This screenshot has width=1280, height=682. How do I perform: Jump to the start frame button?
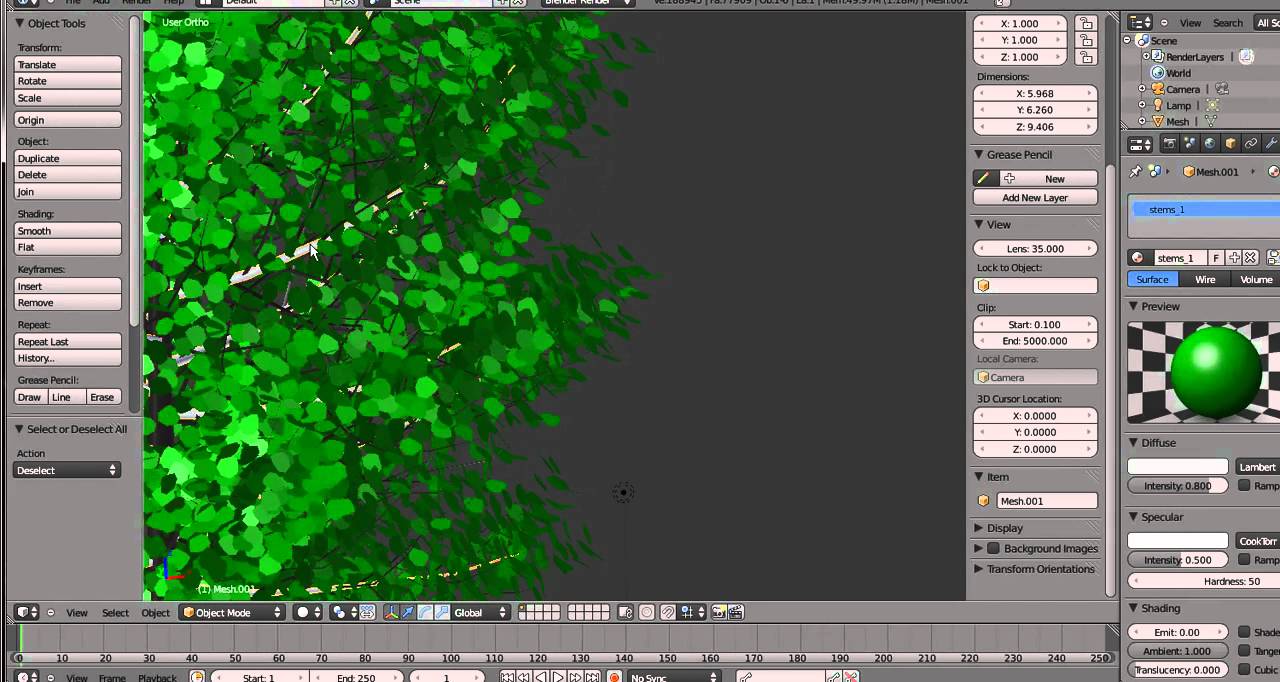click(507, 677)
